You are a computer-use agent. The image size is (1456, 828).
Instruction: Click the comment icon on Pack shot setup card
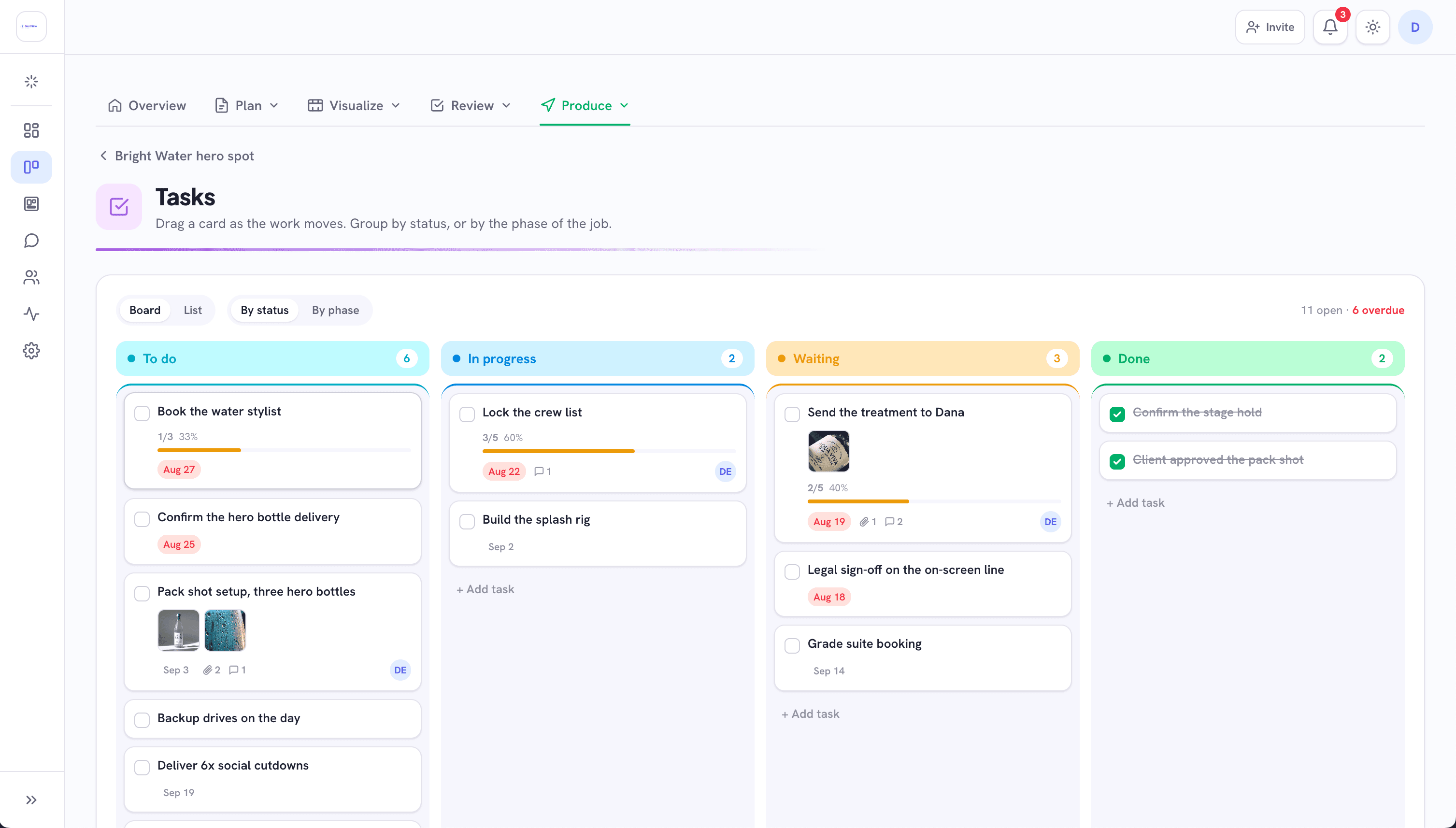click(x=233, y=670)
